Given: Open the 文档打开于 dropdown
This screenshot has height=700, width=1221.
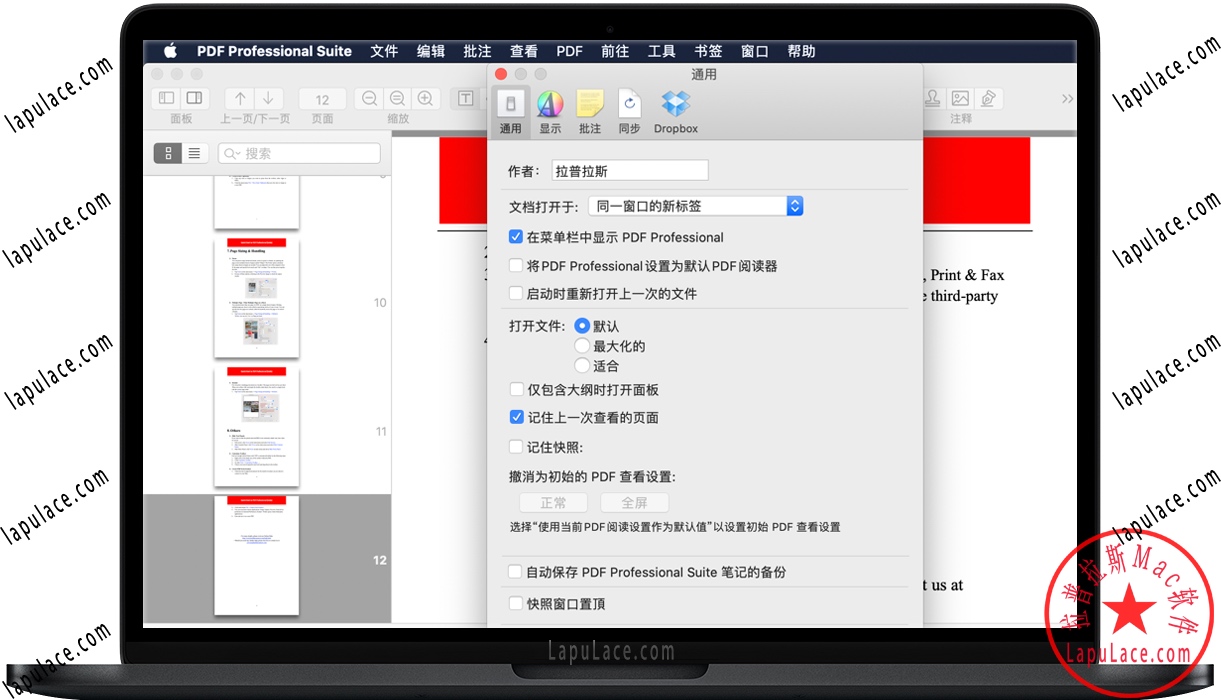Looking at the screenshot, I should (695, 206).
